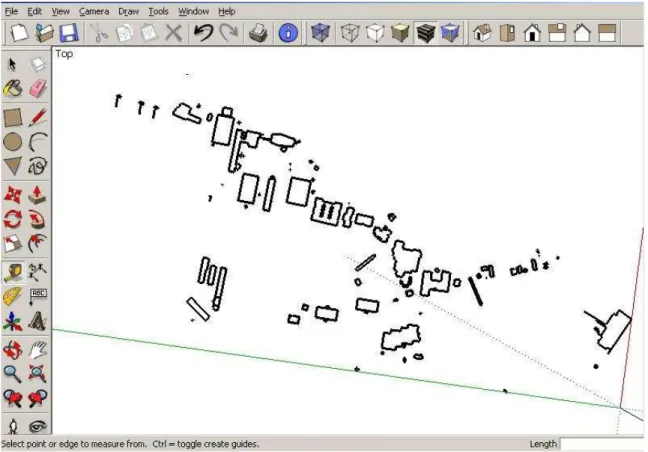
Task: Toggle X-ray display mode
Action: 320,33
